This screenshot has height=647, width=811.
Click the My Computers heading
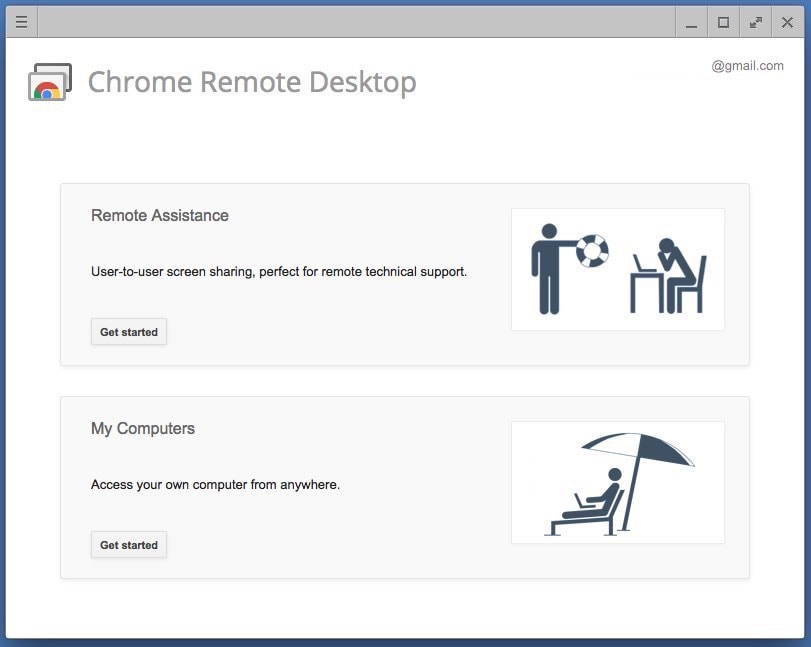click(144, 428)
